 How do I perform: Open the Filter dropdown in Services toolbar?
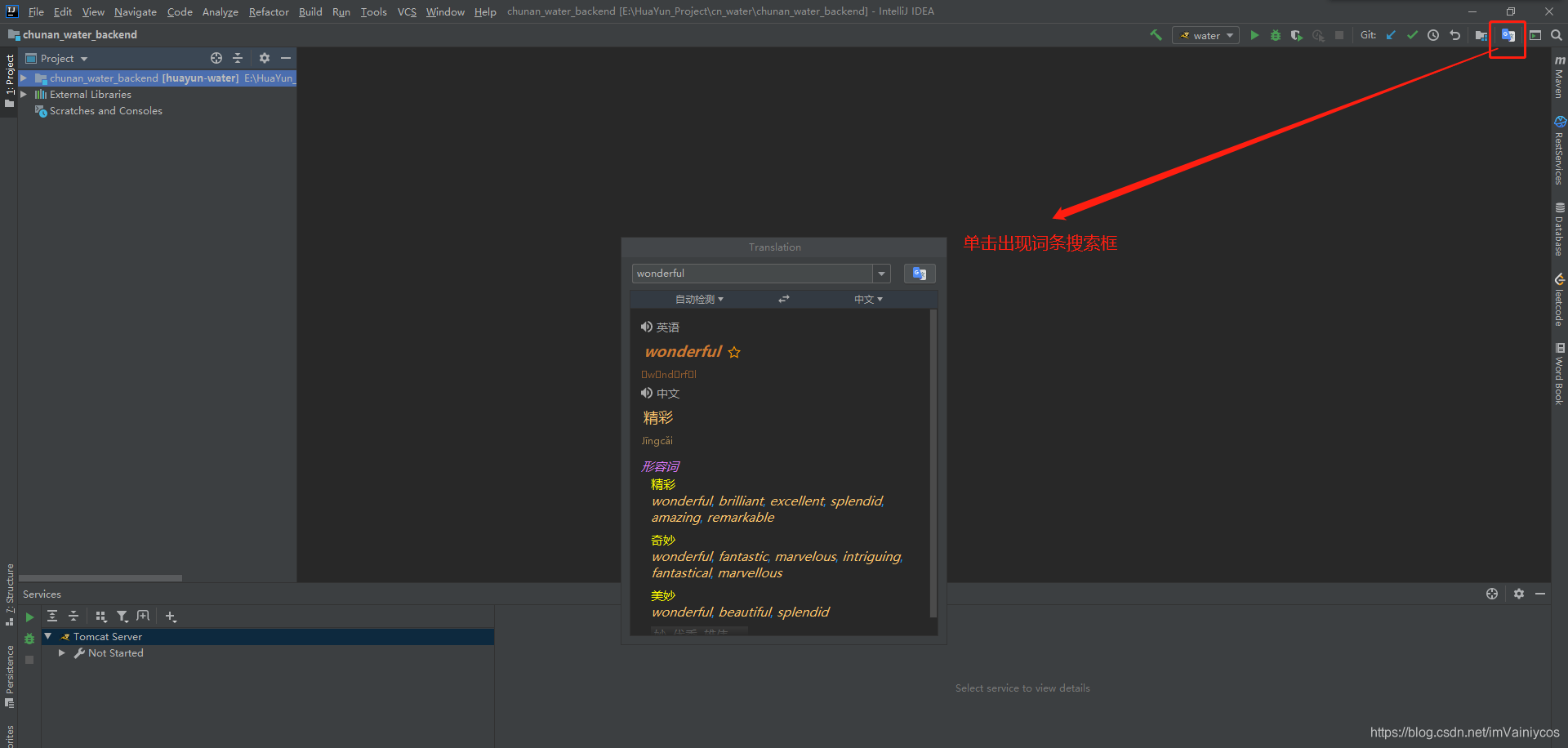point(122,617)
